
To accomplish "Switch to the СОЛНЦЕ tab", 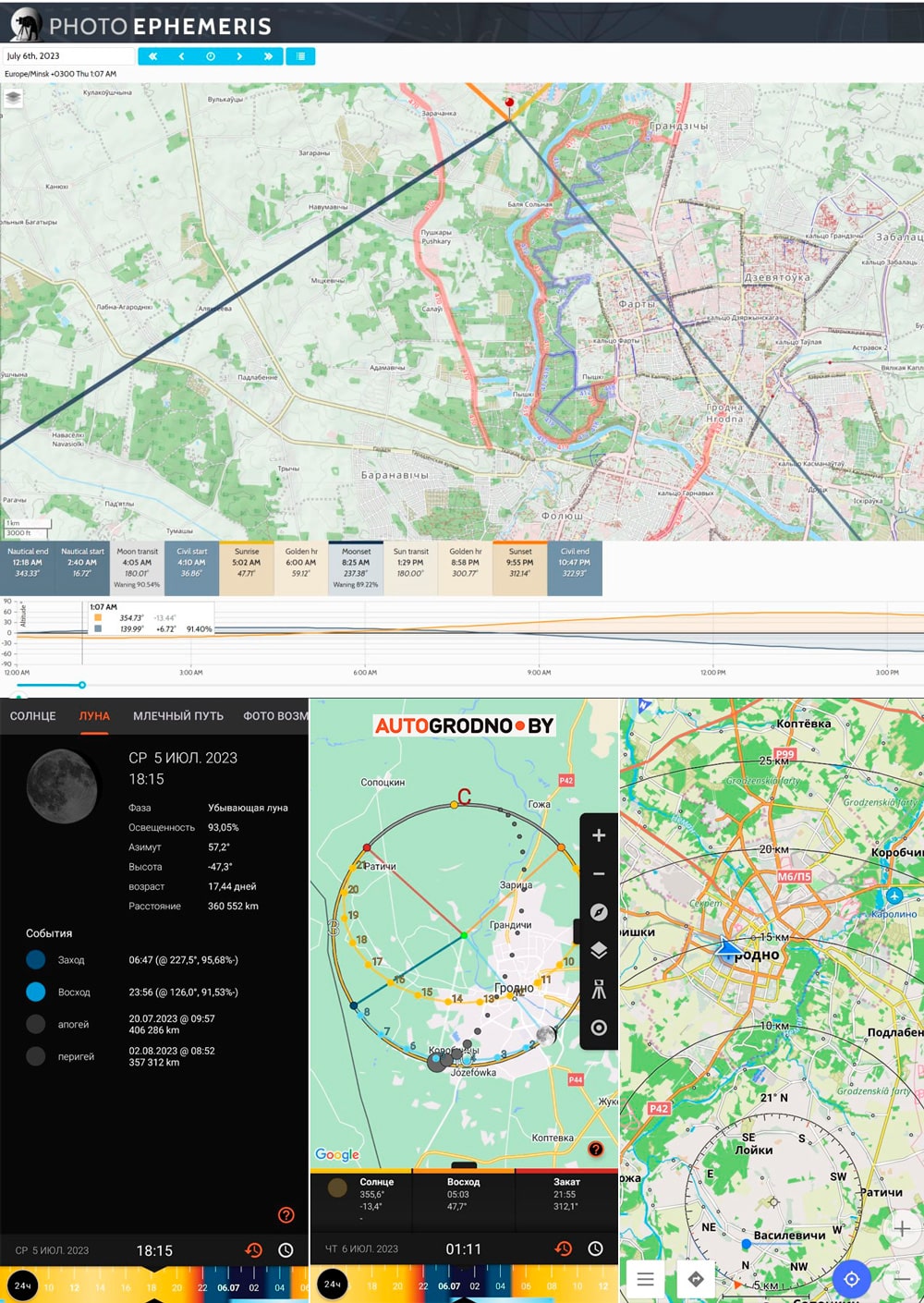I will click(33, 716).
